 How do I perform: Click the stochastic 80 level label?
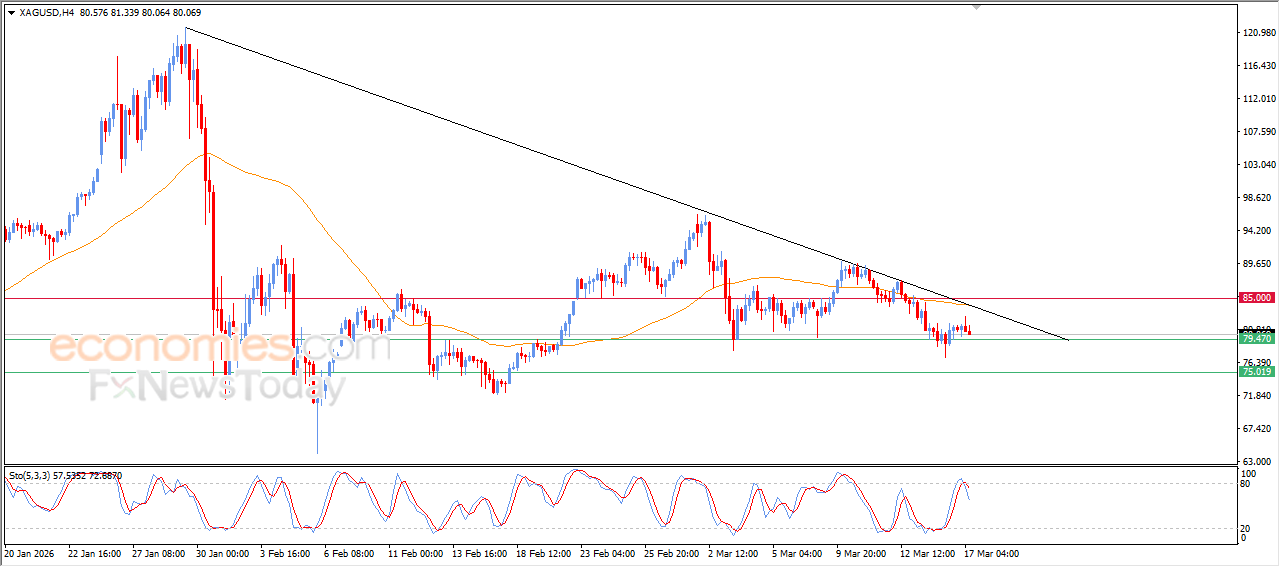coord(1245,484)
